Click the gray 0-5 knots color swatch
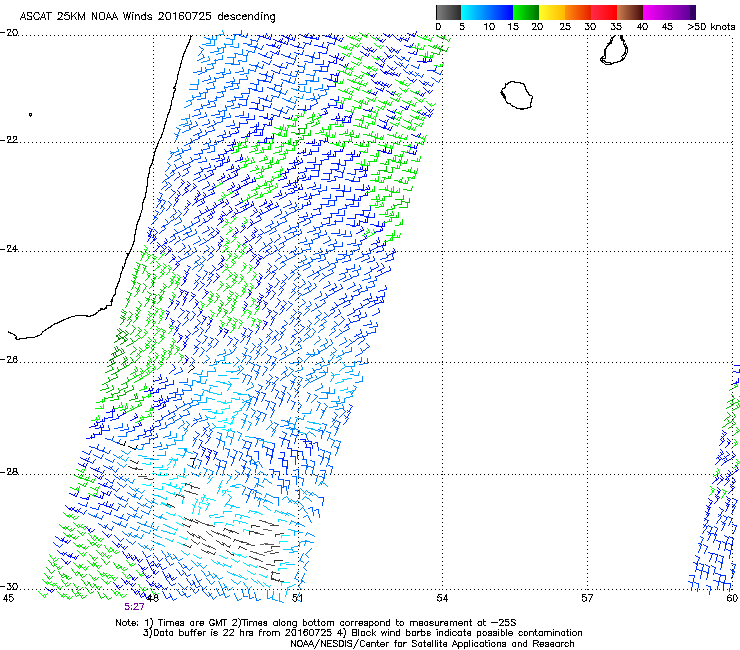The image size is (740, 650). click(x=448, y=12)
